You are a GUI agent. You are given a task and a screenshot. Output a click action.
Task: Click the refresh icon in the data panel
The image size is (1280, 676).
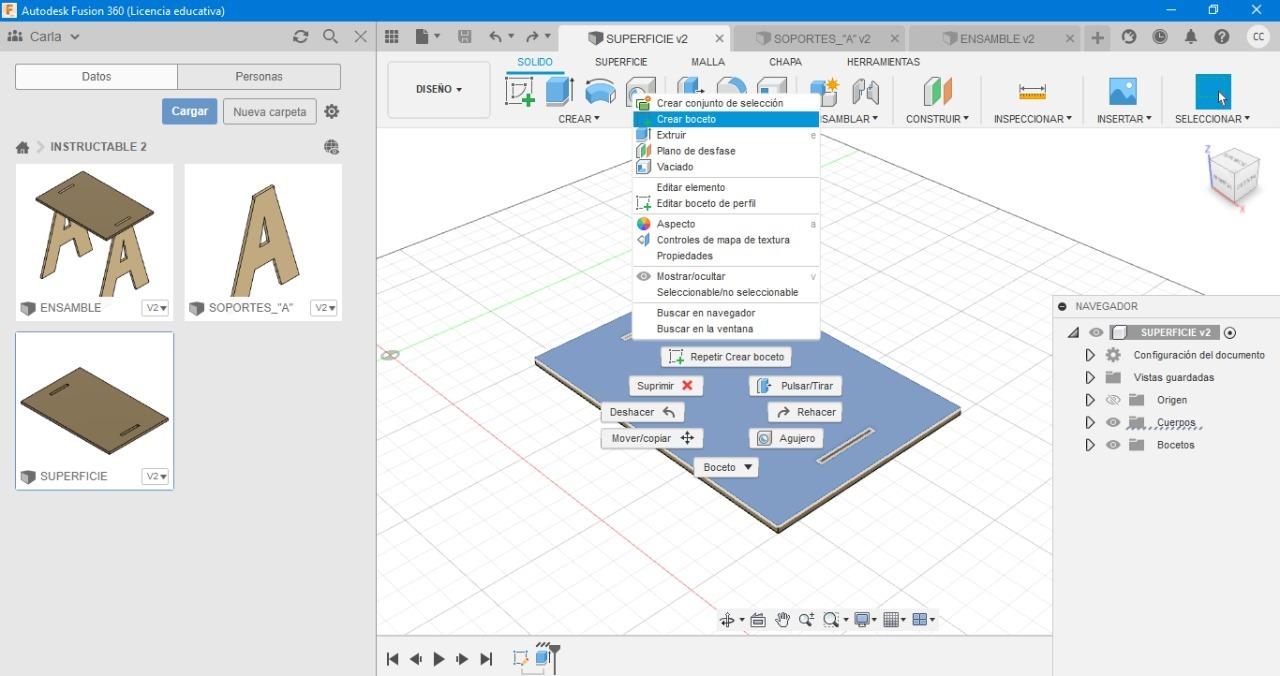[300, 37]
